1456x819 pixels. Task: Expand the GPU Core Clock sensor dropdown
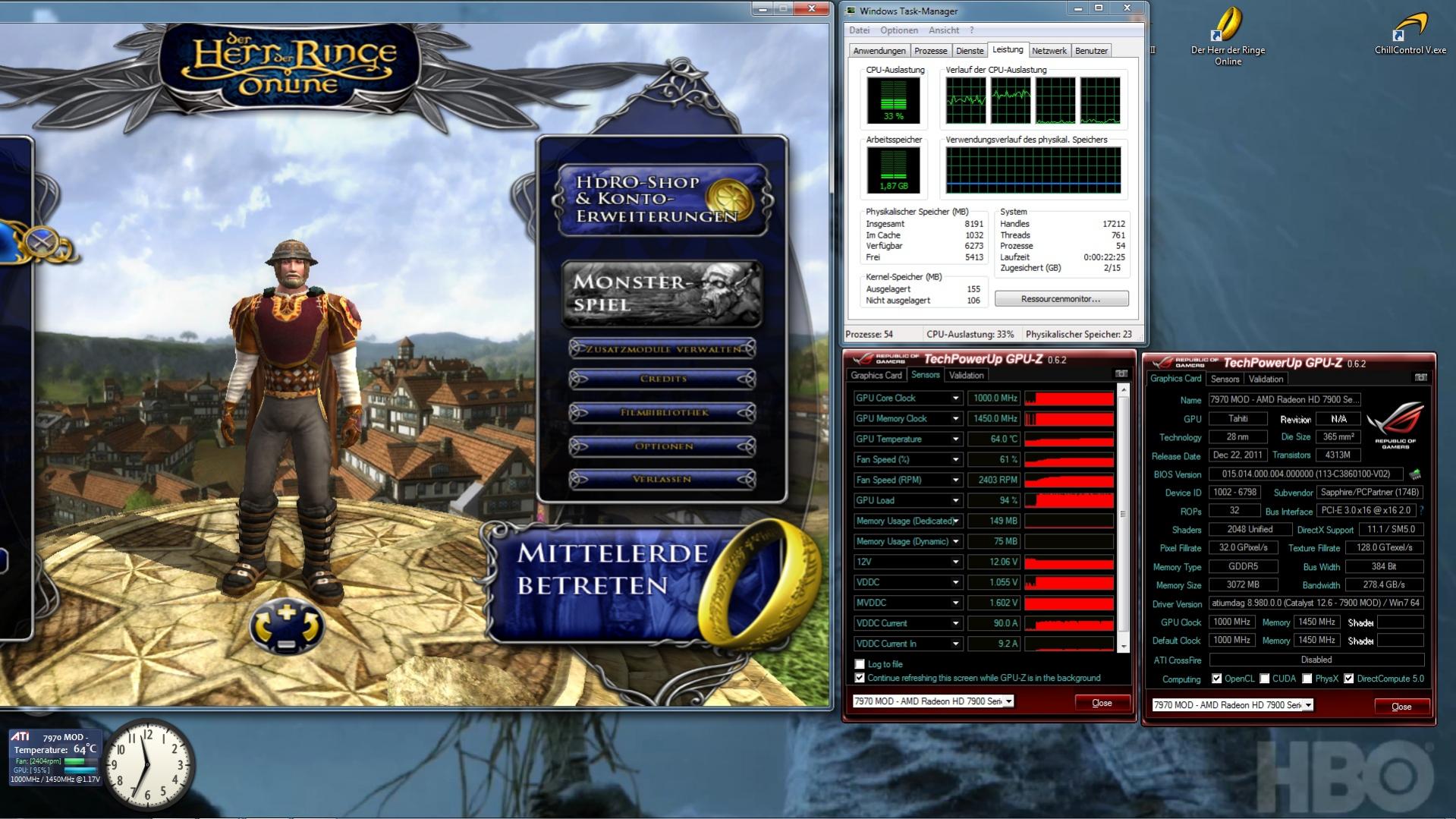tap(955, 398)
